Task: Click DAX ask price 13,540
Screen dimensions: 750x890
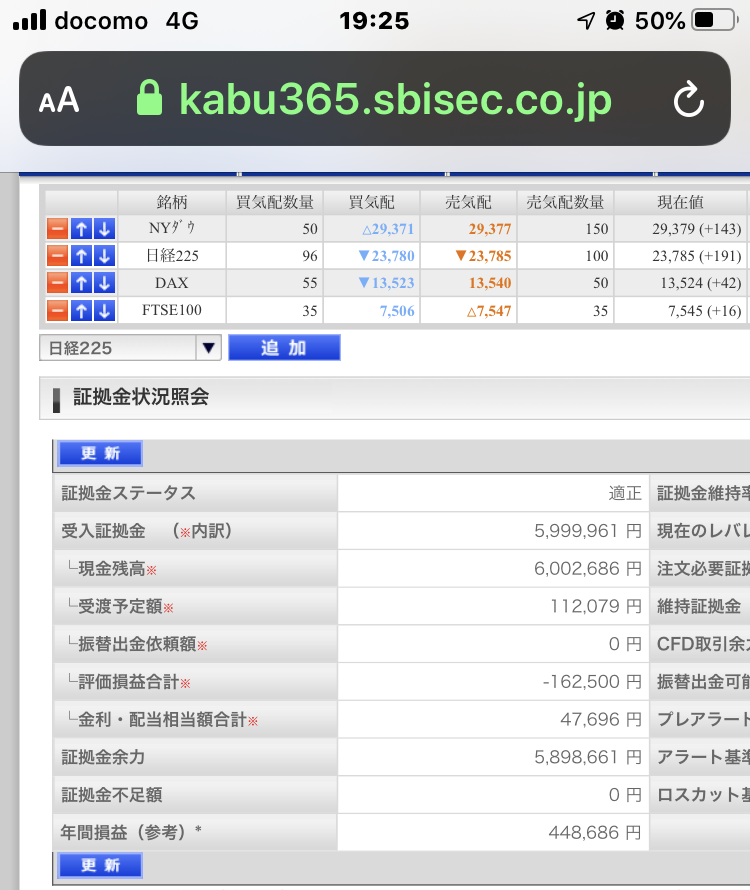Action: point(490,283)
